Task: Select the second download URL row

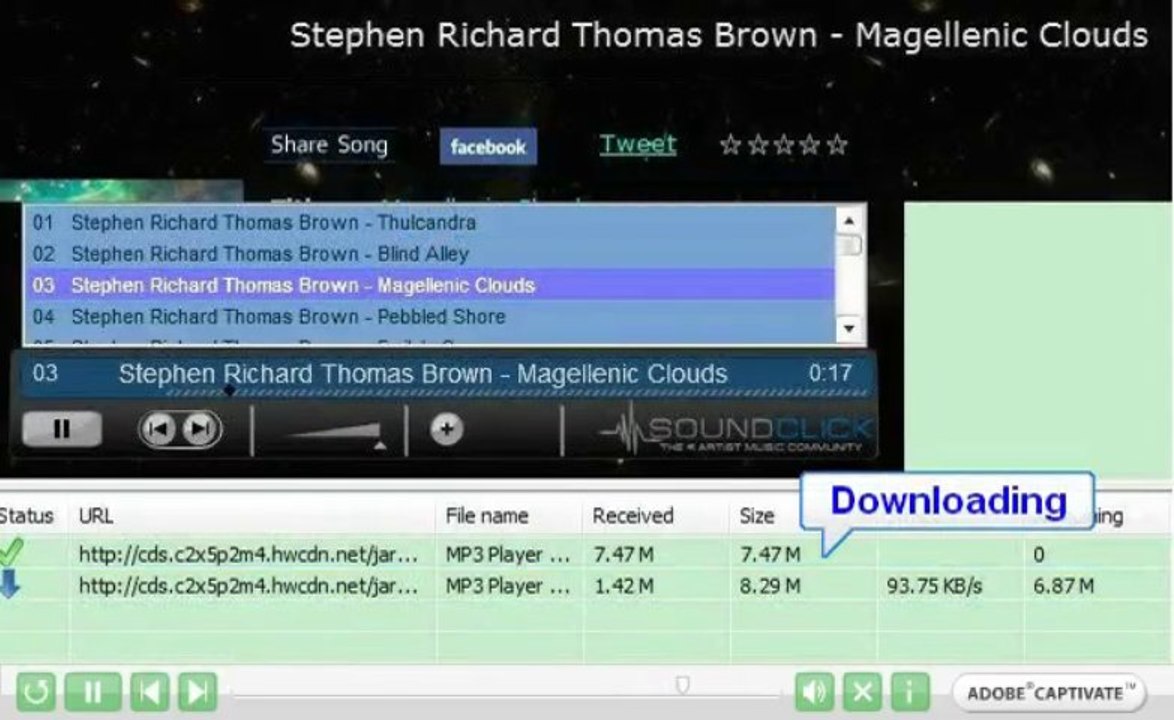Action: [x=249, y=586]
